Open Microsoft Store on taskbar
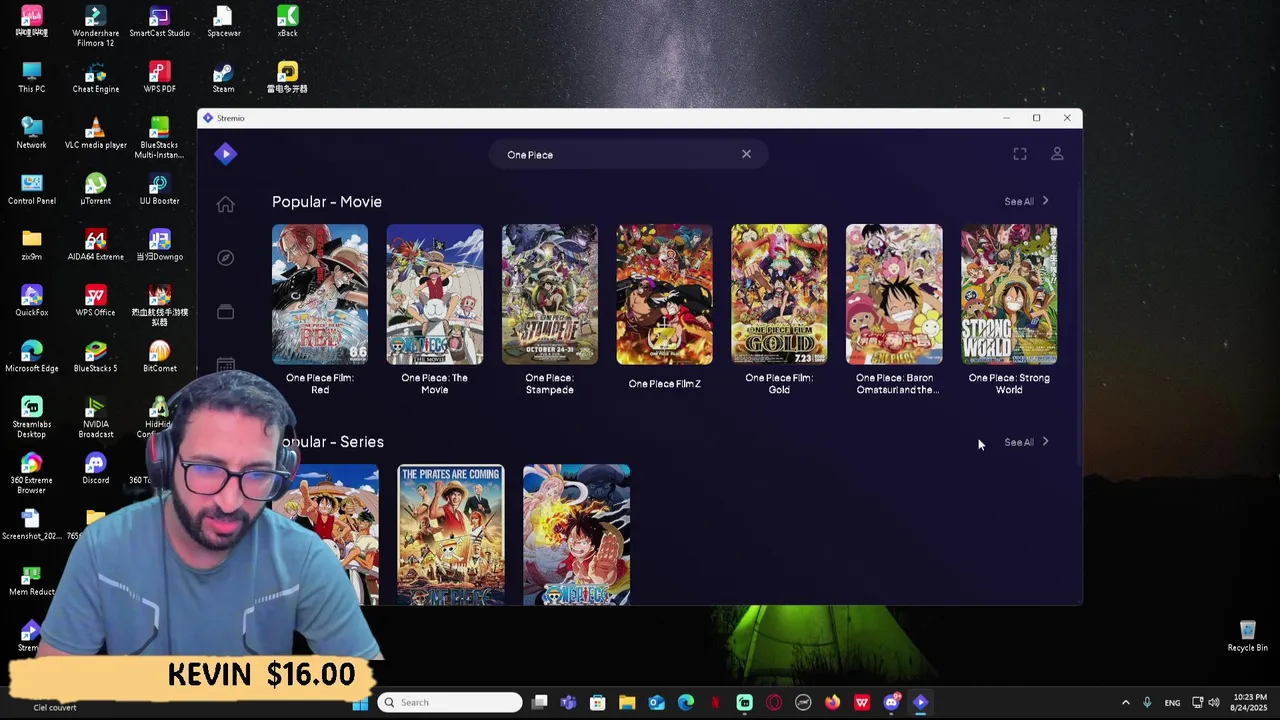 click(x=597, y=702)
